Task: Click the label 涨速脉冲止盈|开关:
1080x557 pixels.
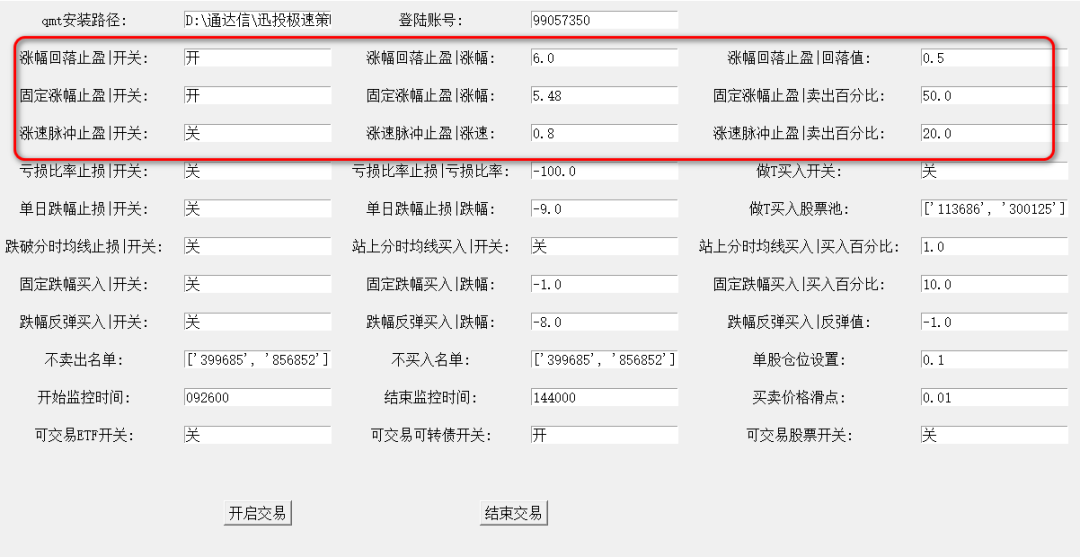Action: [x=84, y=134]
